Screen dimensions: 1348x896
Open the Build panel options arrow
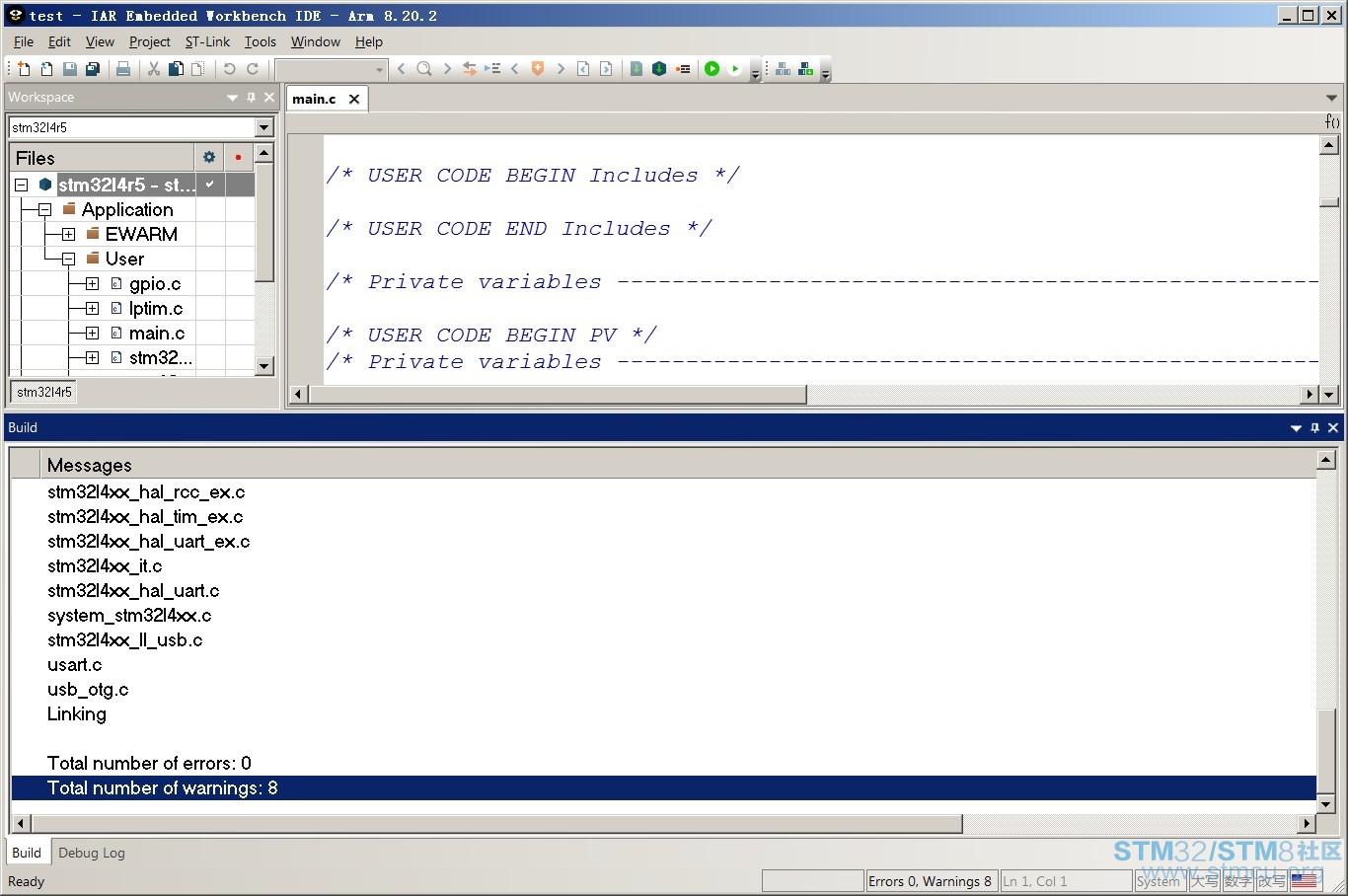1296,427
